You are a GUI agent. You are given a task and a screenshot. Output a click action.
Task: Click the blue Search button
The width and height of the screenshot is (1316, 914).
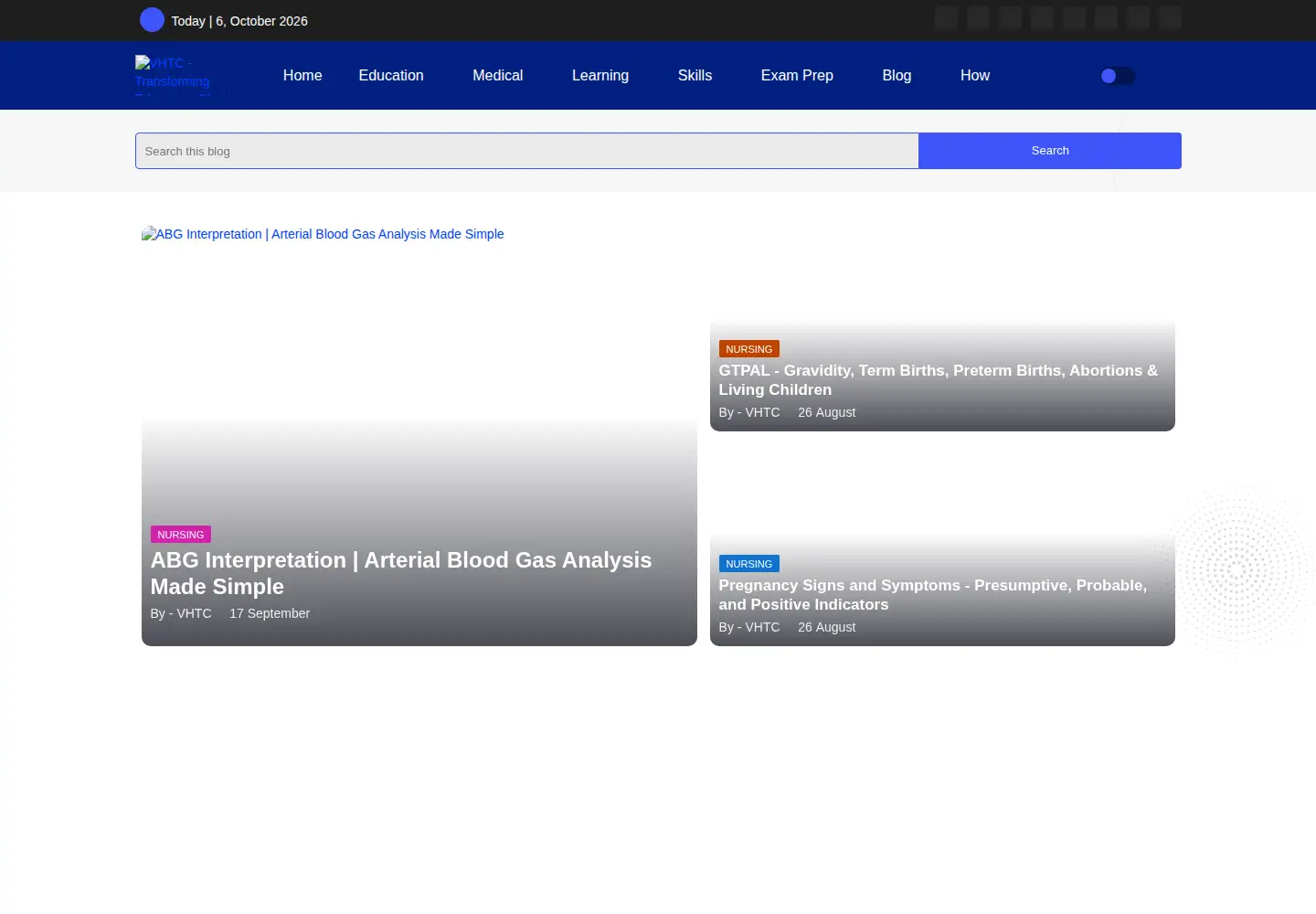pyautogui.click(x=1050, y=151)
